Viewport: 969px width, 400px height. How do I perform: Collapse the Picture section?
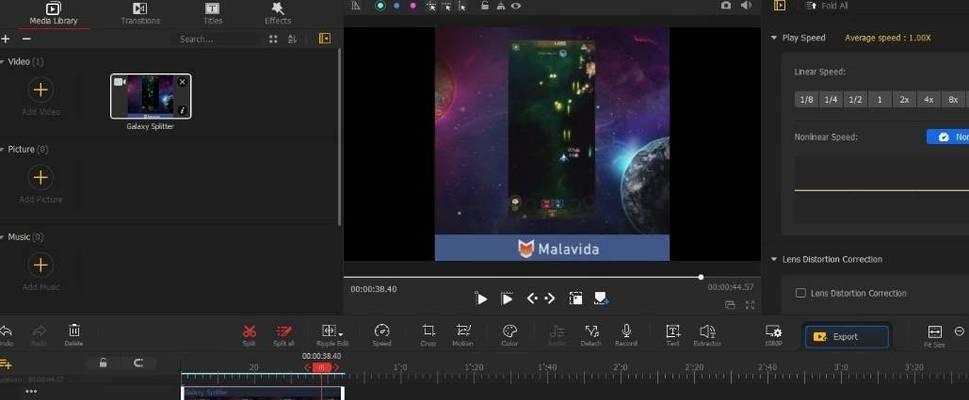coord(2,150)
